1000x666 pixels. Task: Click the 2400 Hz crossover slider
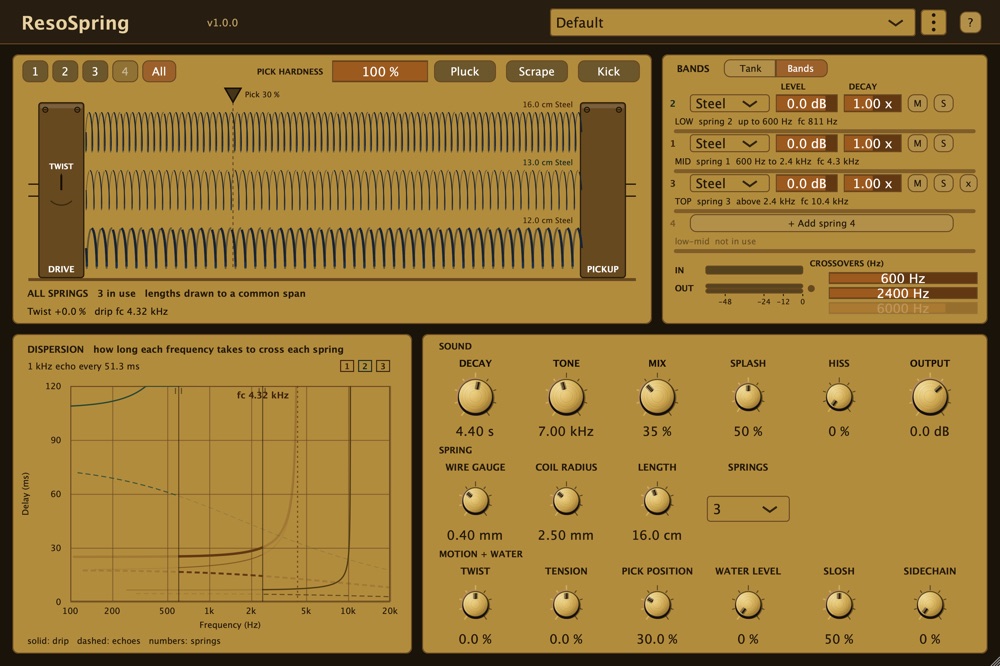coord(902,293)
